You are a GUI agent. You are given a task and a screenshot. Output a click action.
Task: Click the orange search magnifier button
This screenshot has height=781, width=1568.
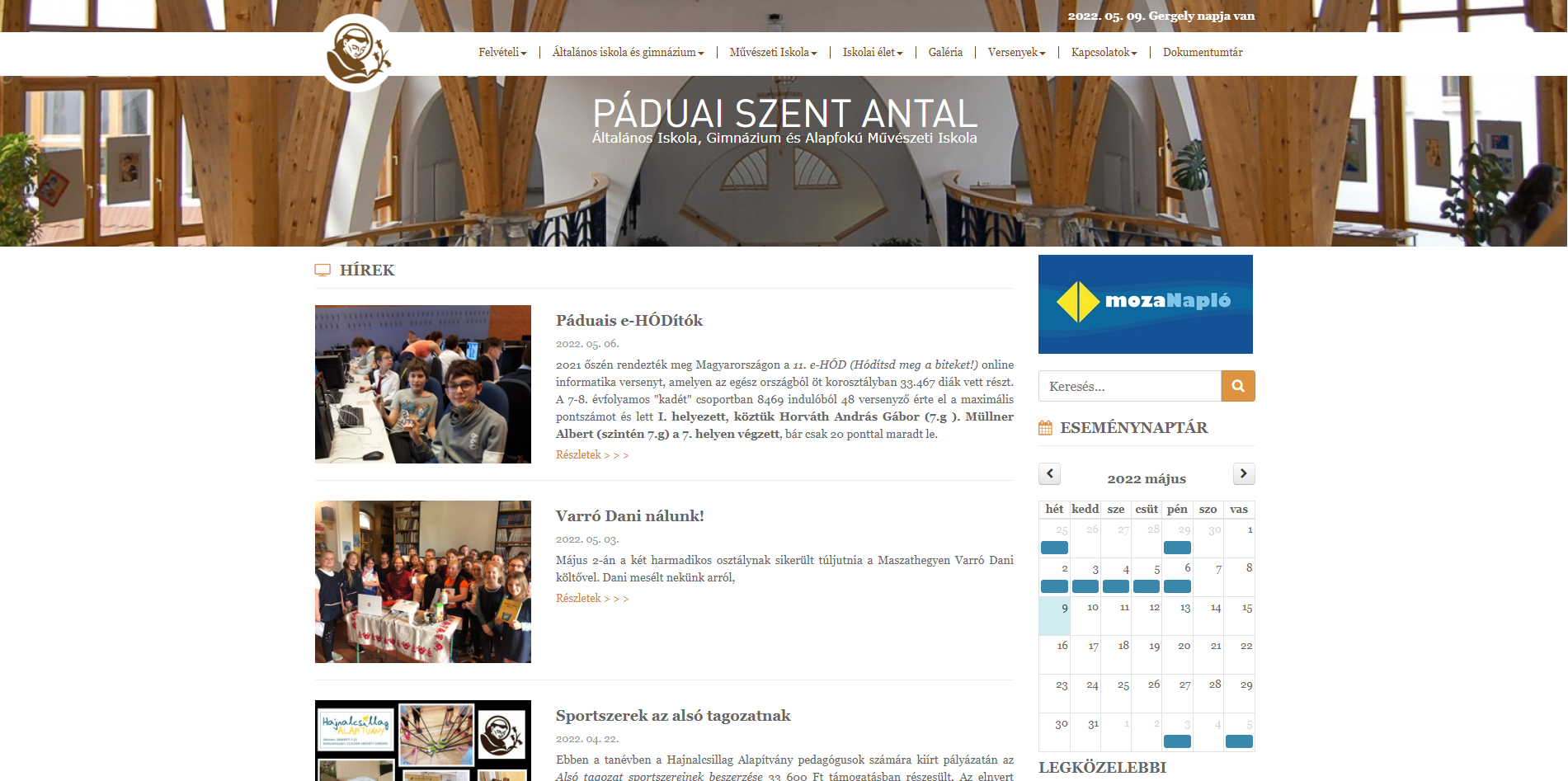(1237, 386)
